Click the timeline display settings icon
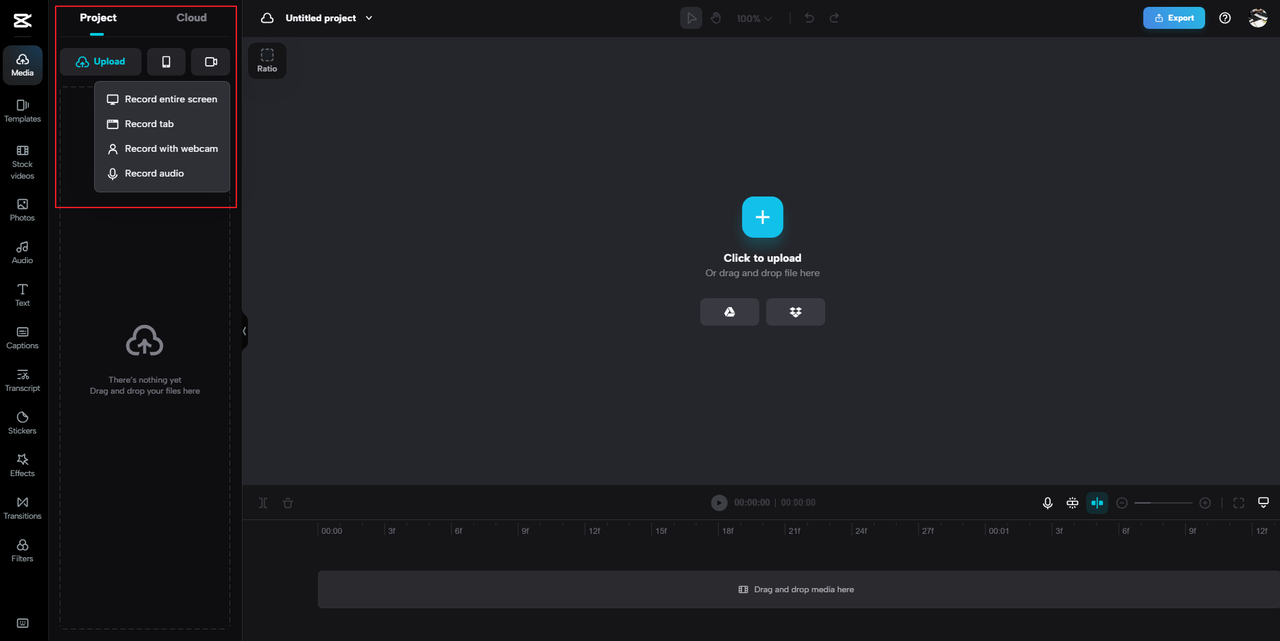 click(1263, 503)
